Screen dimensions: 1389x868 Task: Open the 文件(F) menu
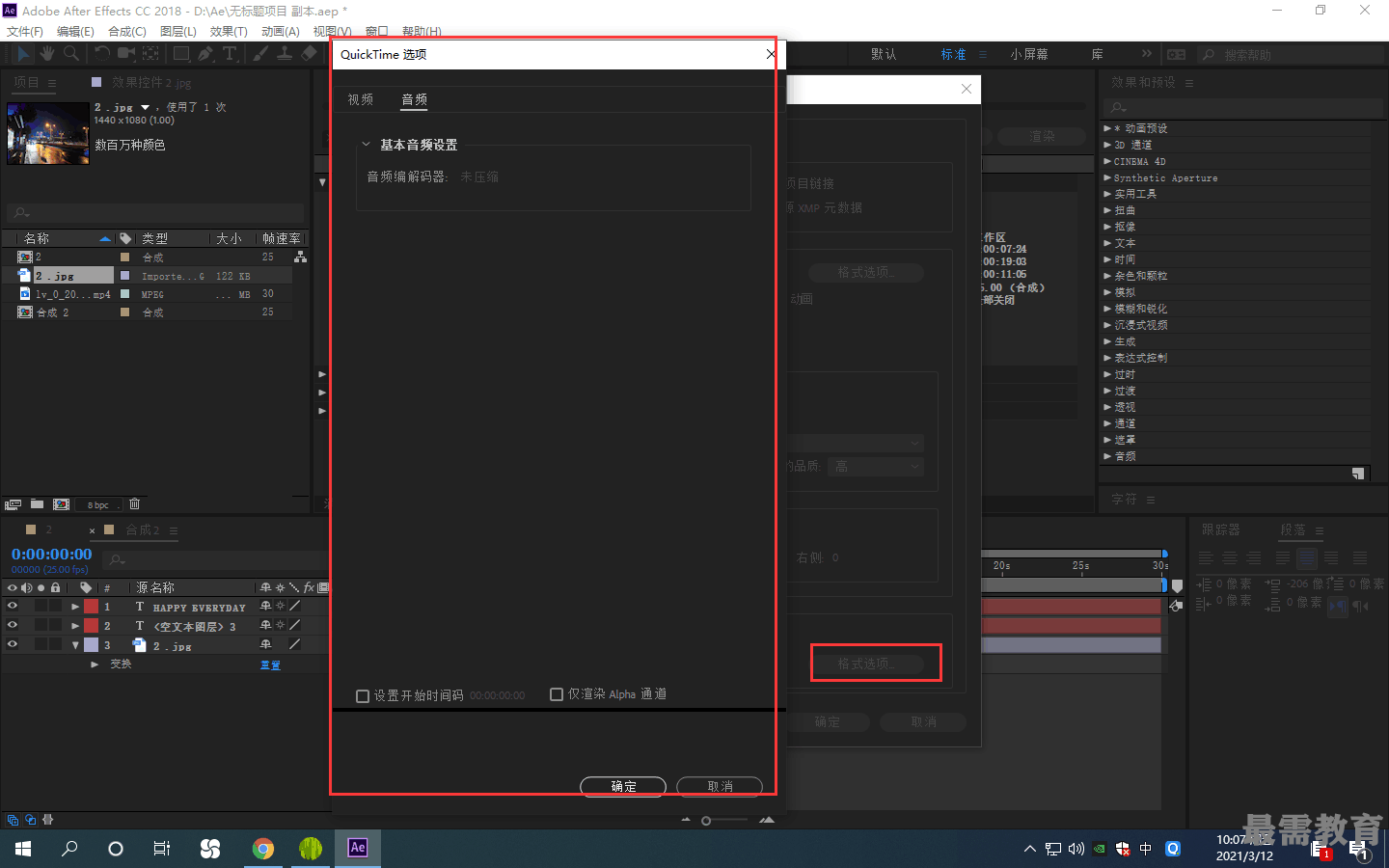(x=24, y=32)
